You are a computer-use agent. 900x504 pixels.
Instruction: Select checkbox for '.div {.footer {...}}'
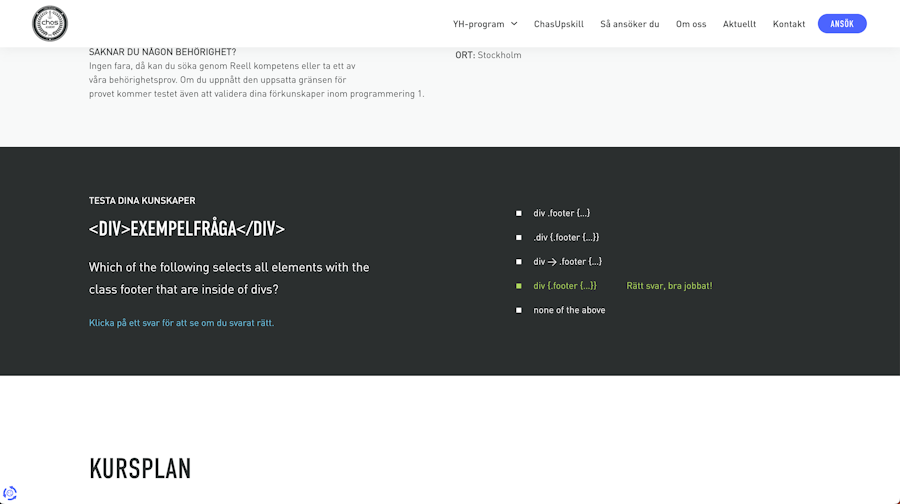519,237
